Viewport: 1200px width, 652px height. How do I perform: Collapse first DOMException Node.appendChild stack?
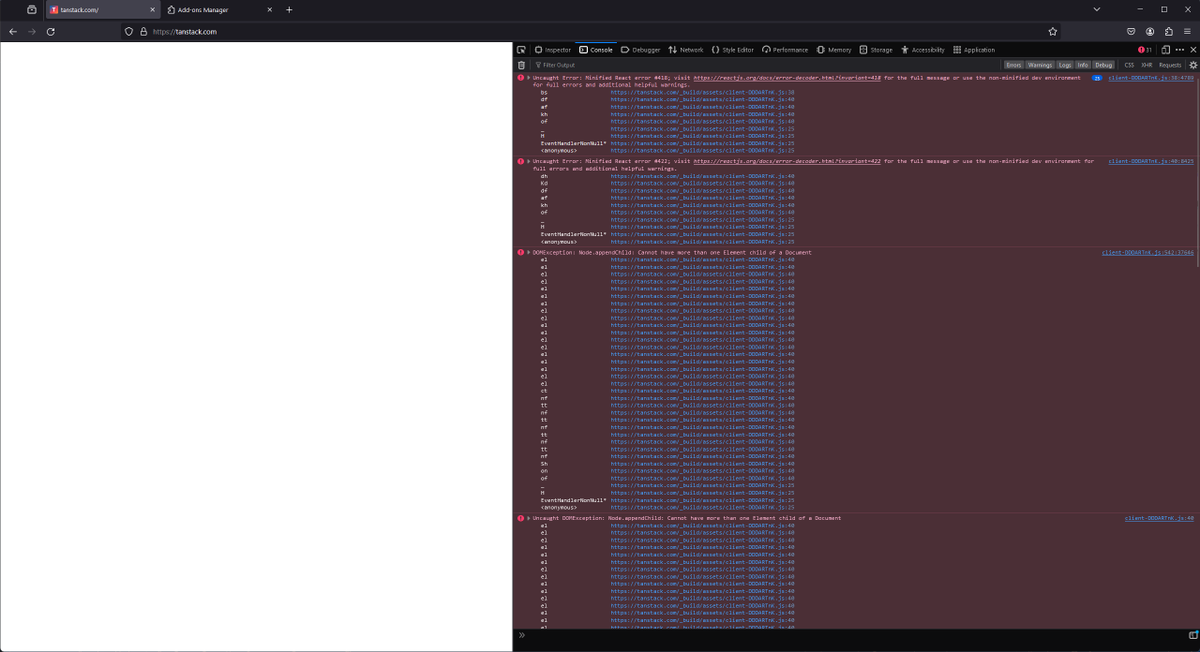pyautogui.click(x=528, y=253)
